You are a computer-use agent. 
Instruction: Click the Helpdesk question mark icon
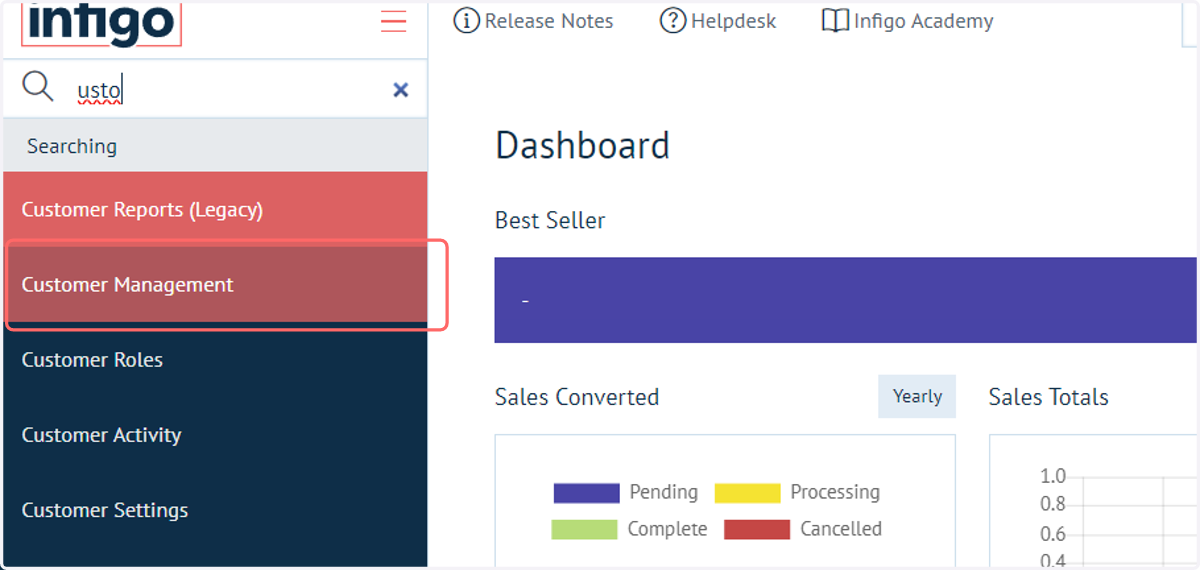point(673,21)
